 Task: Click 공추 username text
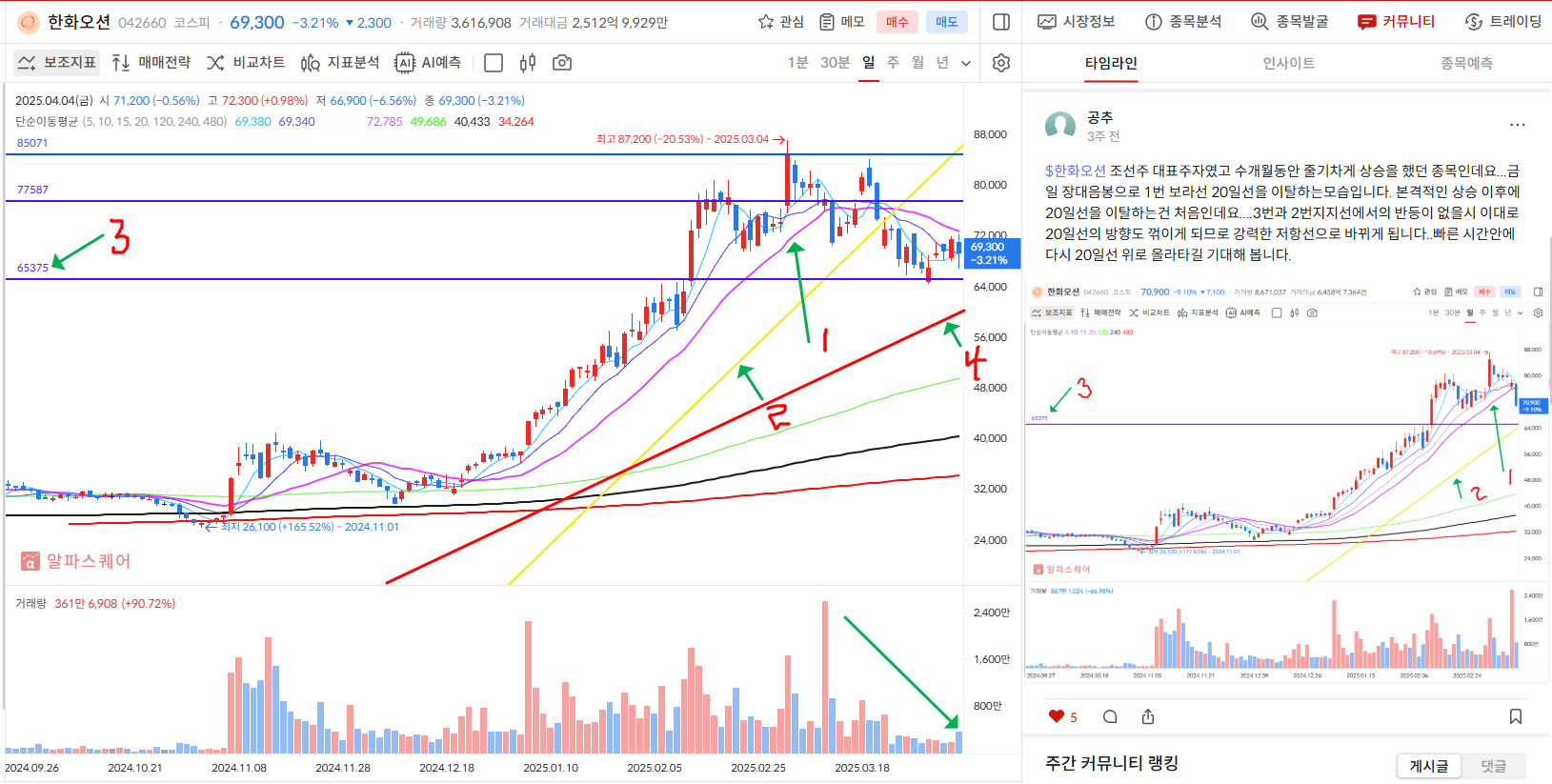pos(1099,117)
